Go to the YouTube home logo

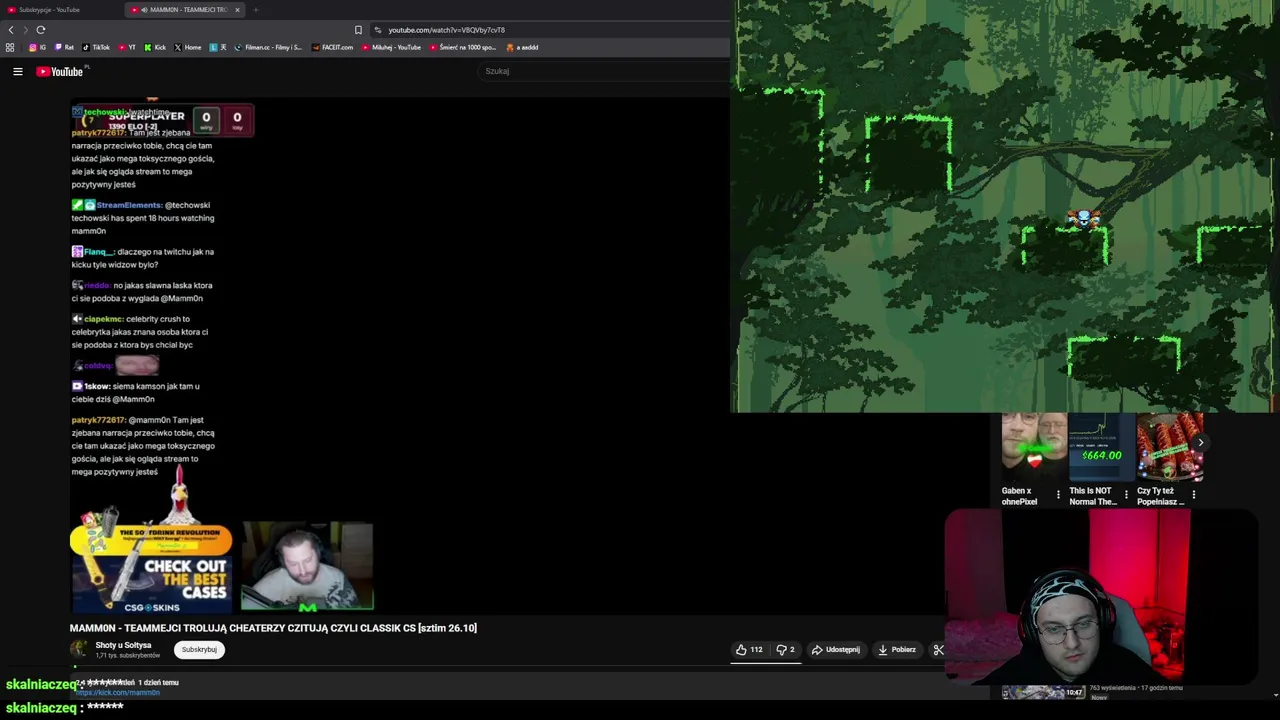point(60,71)
